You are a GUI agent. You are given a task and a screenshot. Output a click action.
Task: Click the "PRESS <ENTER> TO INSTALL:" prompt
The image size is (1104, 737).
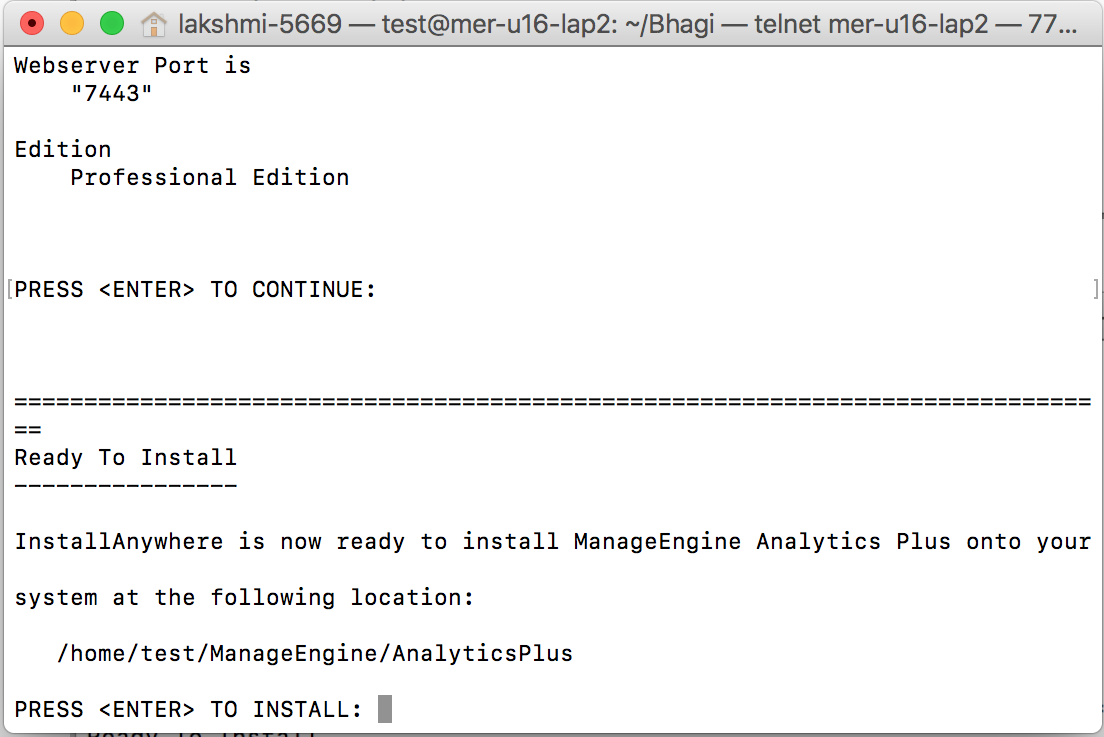click(188, 709)
